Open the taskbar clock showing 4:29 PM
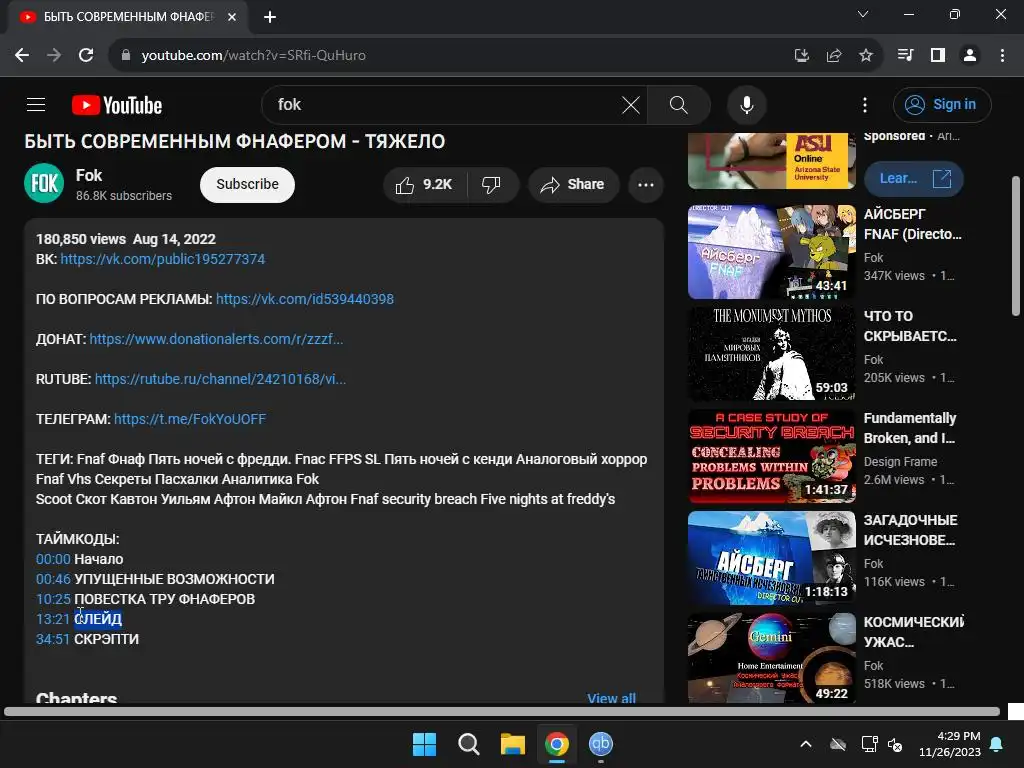 pos(950,744)
